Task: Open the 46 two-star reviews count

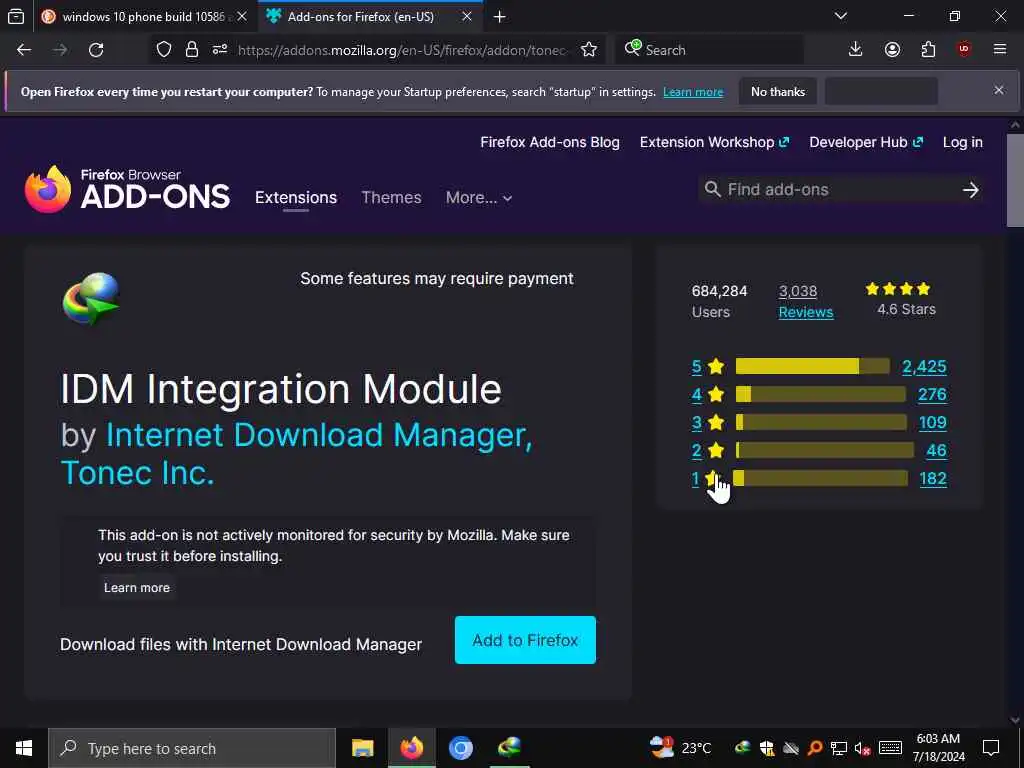Action: (936, 451)
